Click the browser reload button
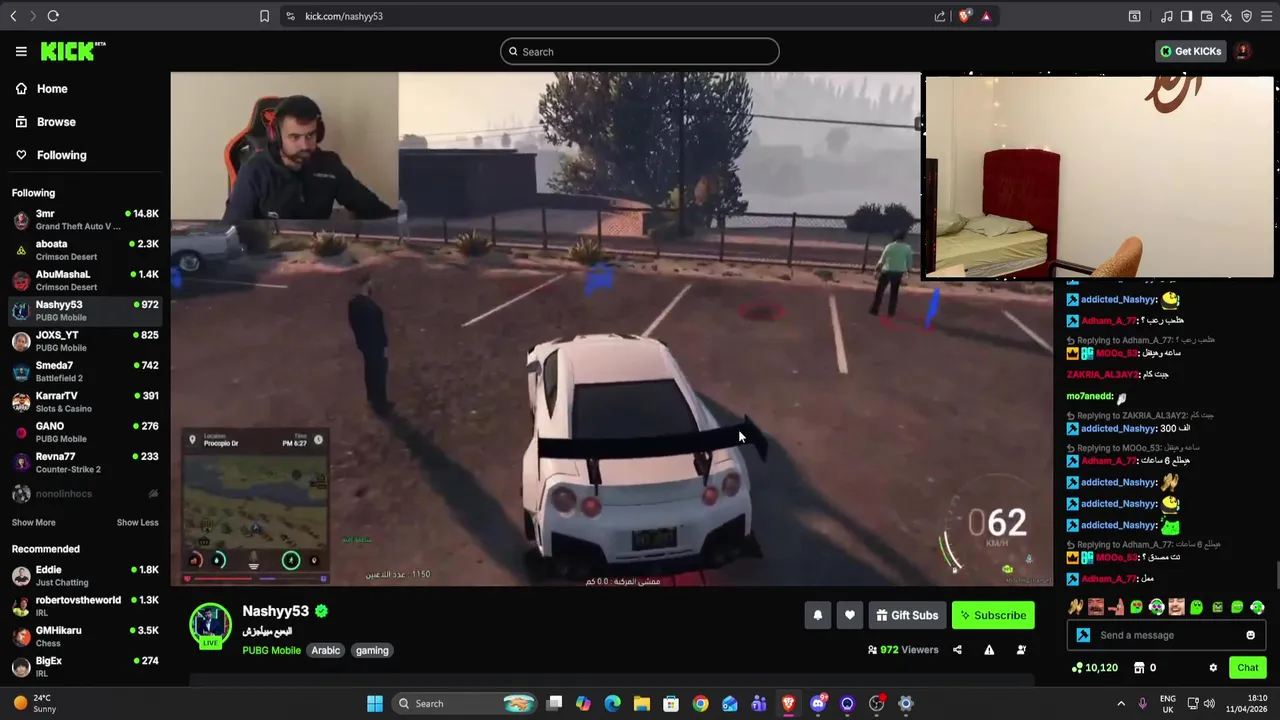The width and height of the screenshot is (1280, 720). pyautogui.click(x=53, y=16)
